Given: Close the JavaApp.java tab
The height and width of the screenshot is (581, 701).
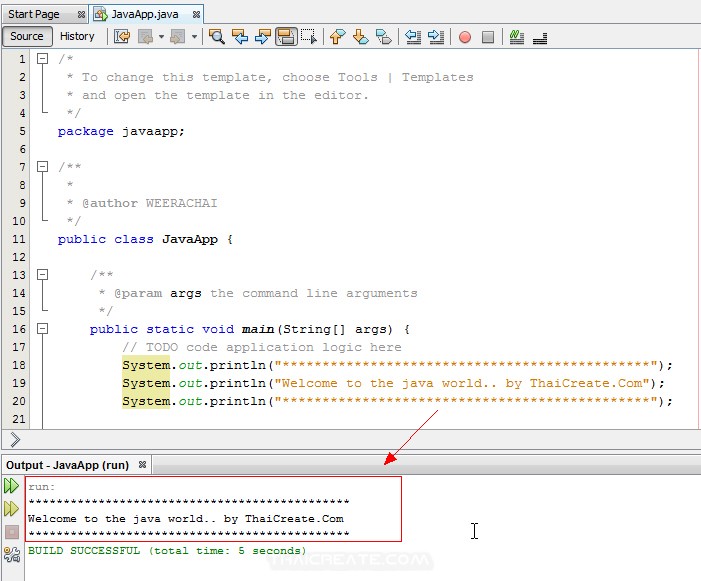Looking at the screenshot, I should (x=196, y=15).
